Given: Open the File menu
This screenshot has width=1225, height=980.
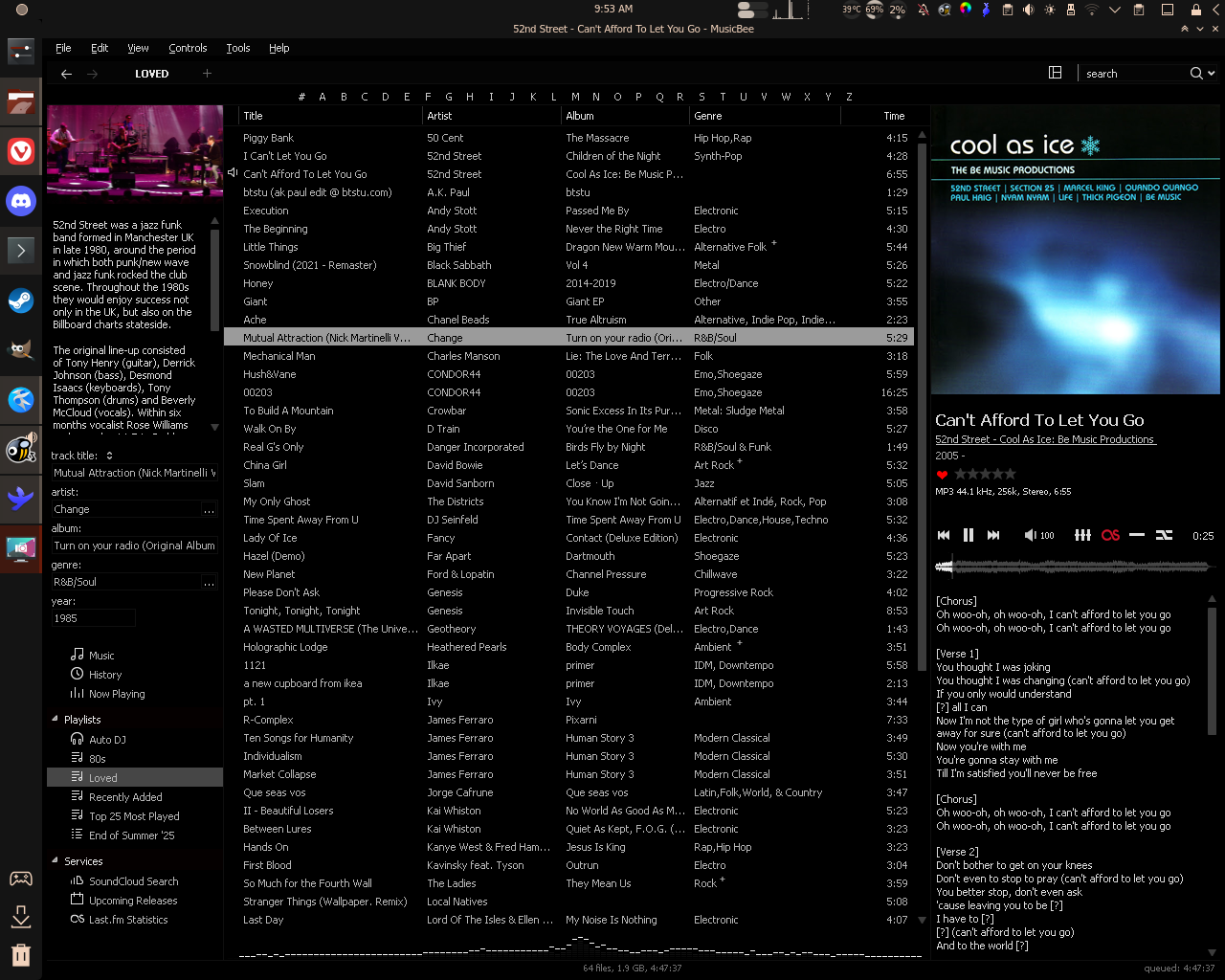Looking at the screenshot, I should 63,48.
